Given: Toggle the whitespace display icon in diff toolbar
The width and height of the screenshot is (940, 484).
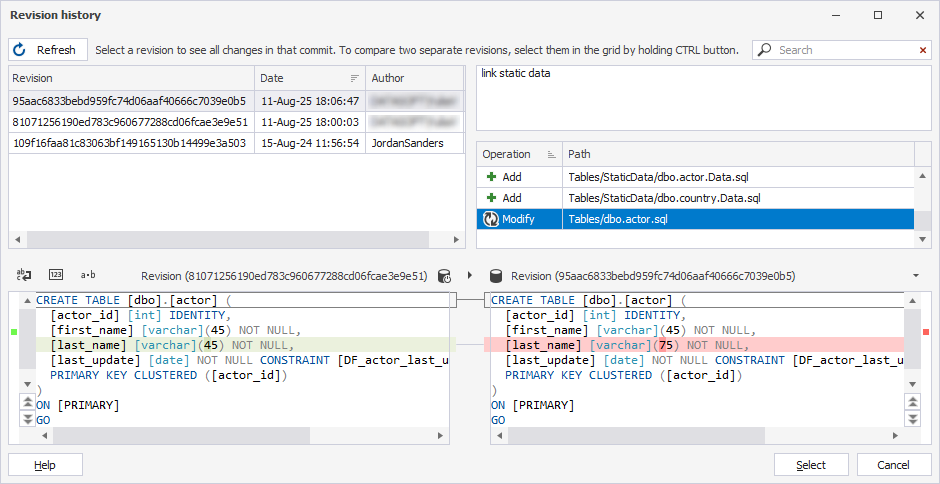Looking at the screenshot, I should [x=24, y=275].
